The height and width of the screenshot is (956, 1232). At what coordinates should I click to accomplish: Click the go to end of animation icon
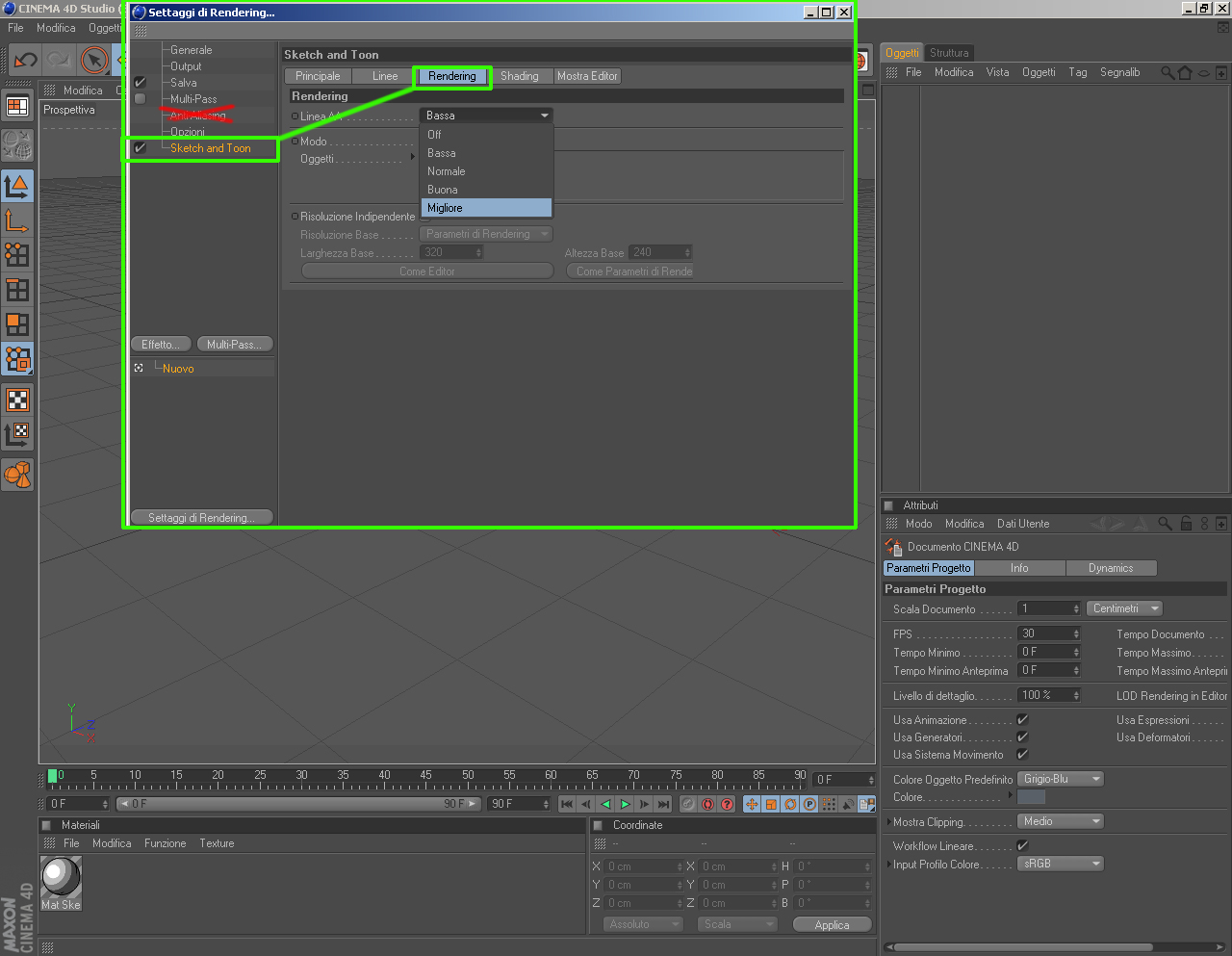tap(663, 804)
